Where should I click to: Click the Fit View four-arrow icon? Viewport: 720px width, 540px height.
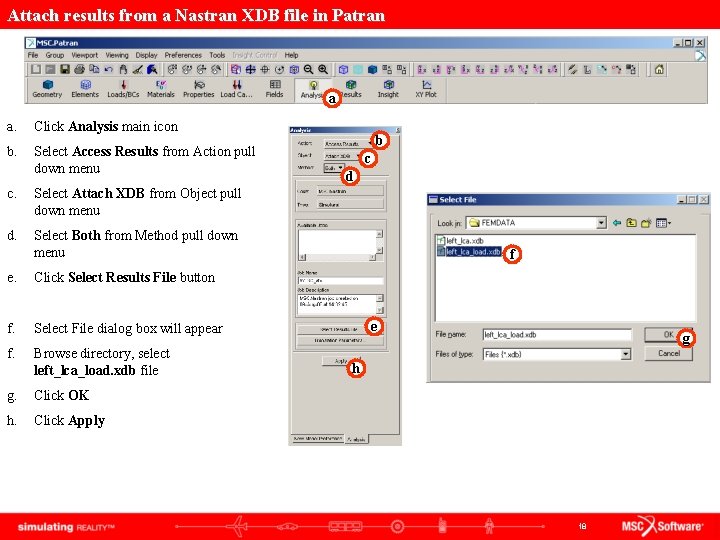250,69
